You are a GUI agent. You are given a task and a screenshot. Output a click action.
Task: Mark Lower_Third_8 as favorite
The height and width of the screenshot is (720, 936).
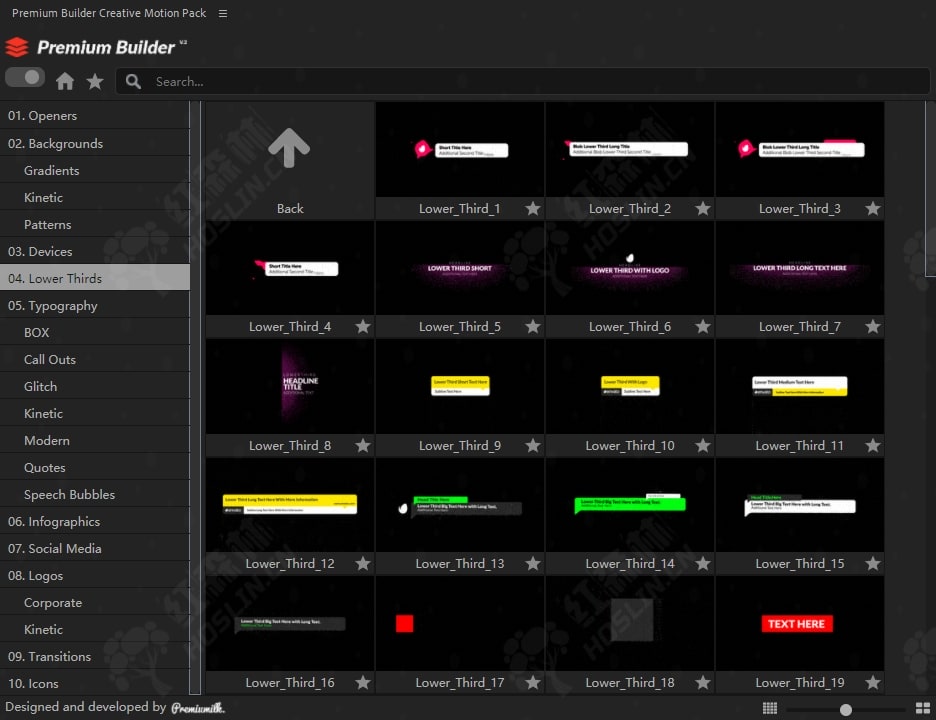[363, 445]
